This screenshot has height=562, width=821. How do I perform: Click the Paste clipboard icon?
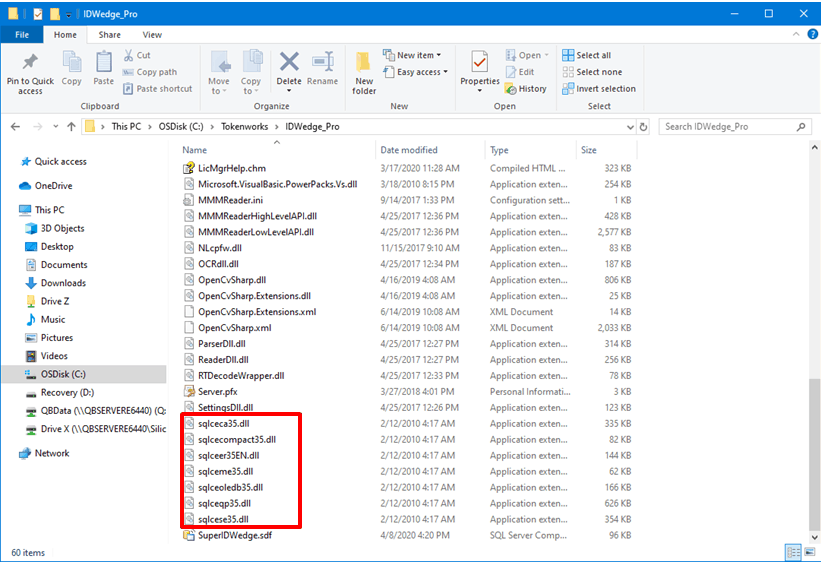(104, 62)
